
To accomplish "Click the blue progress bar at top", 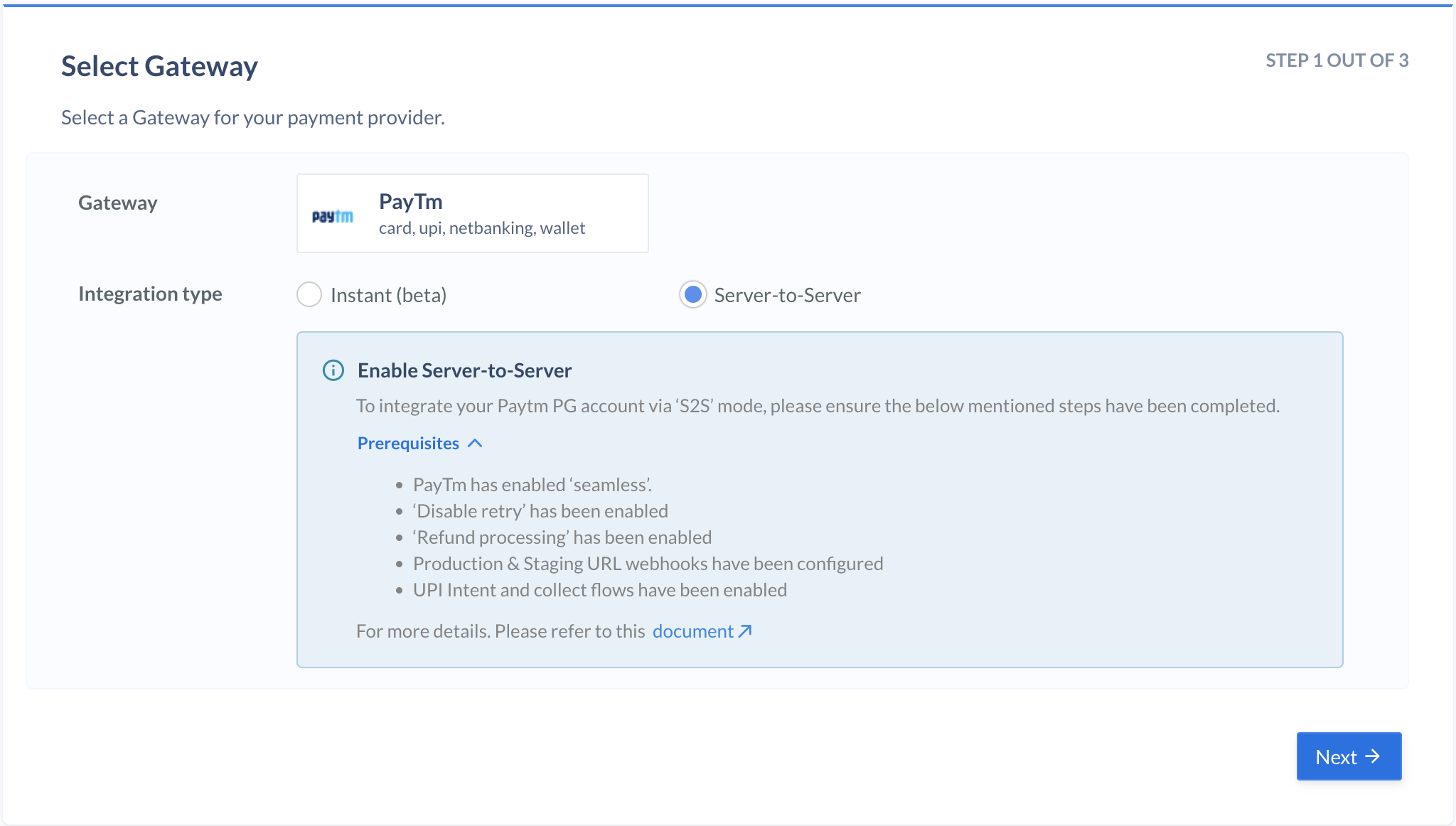I will pos(728,2).
